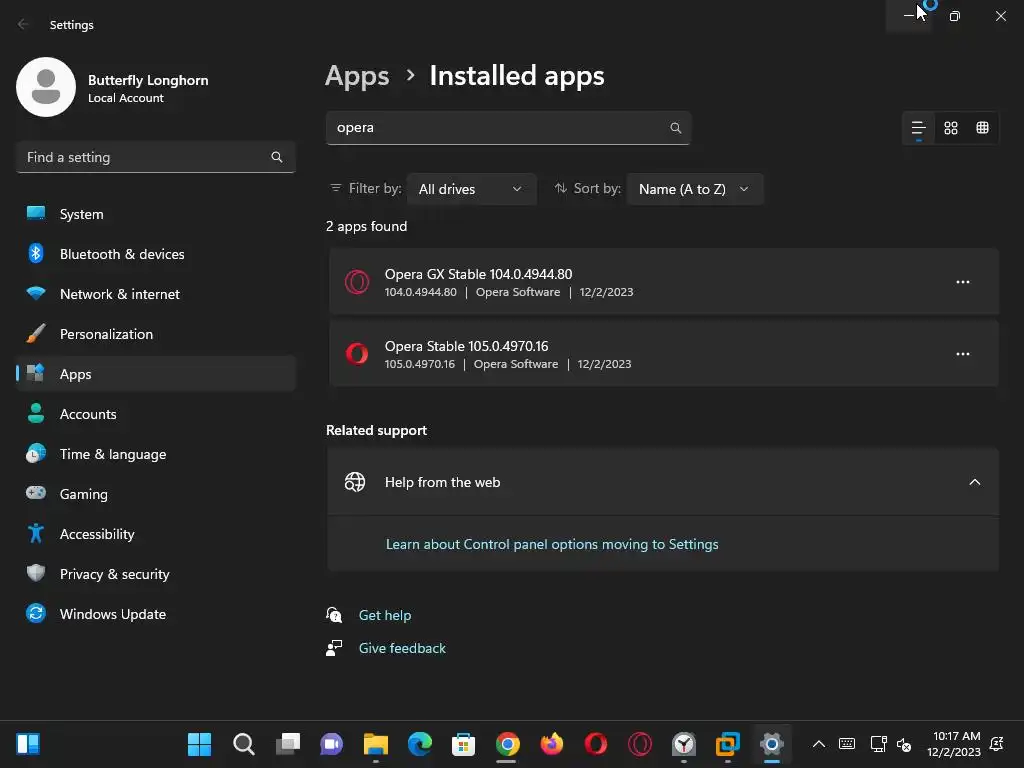The height and width of the screenshot is (768, 1024).
Task: Switch to grid view layout
Action: 951,128
